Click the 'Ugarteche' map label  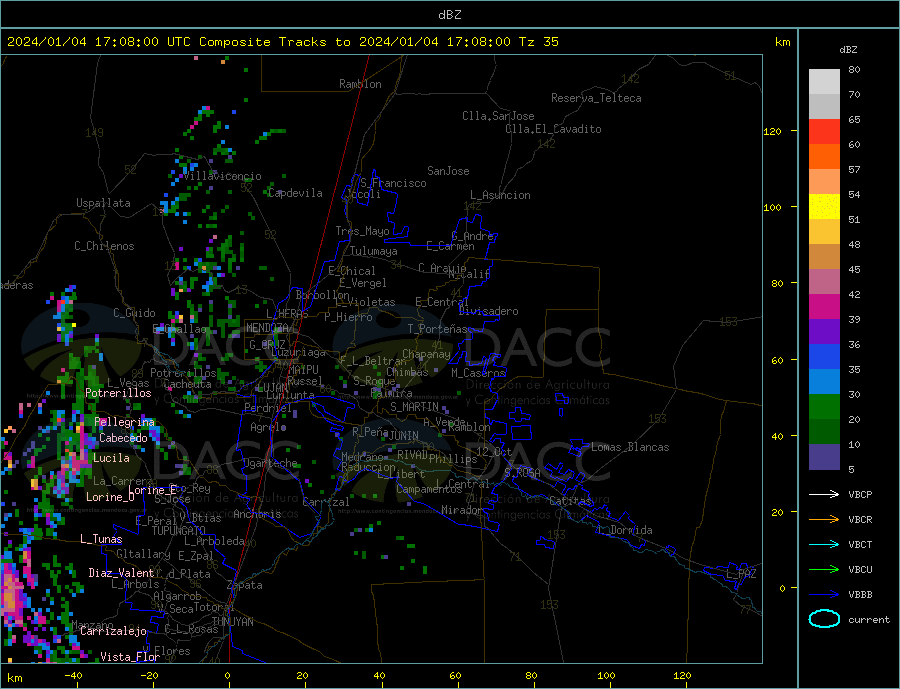click(x=270, y=463)
